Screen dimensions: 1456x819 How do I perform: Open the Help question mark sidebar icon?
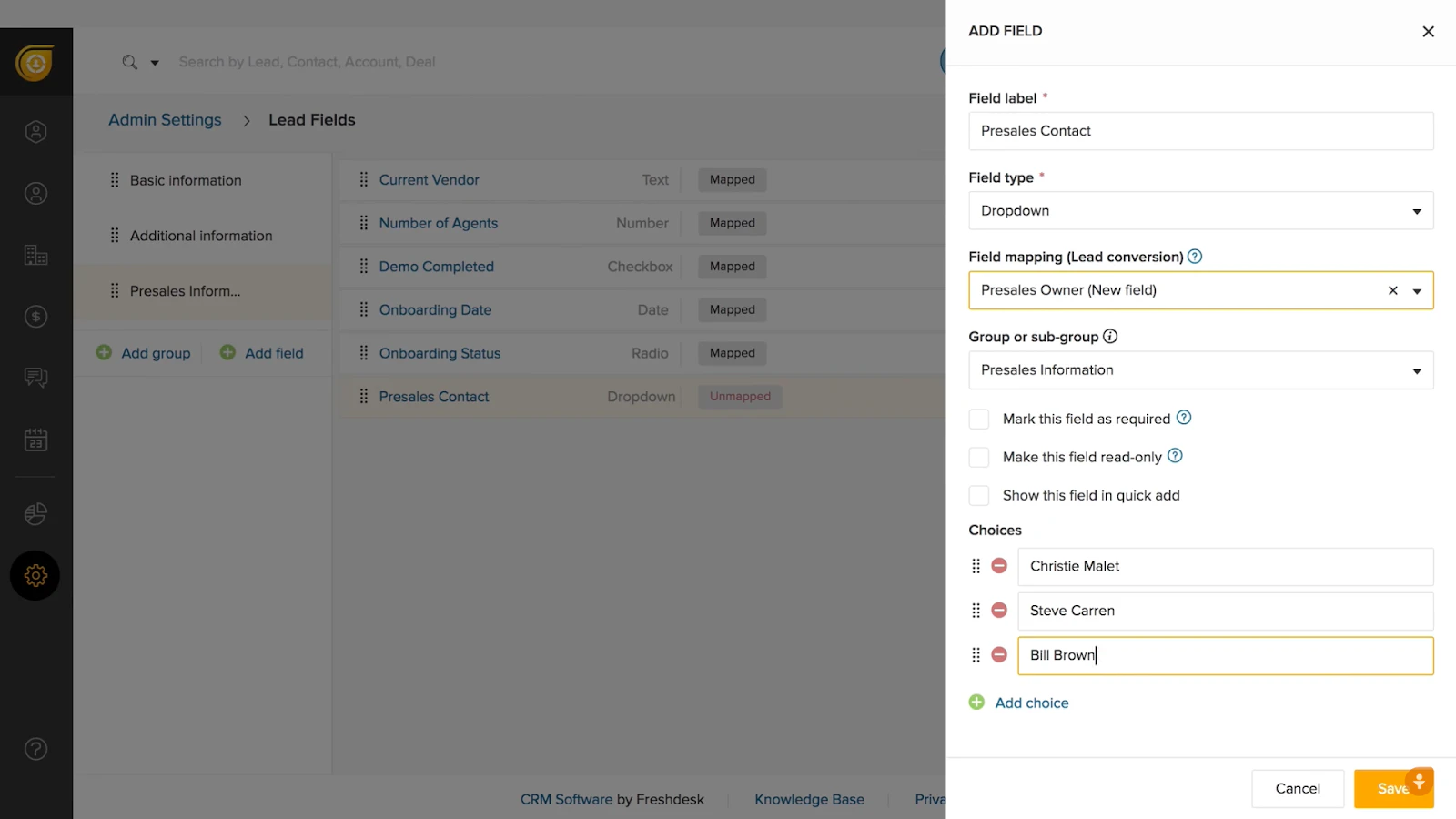(35, 749)
